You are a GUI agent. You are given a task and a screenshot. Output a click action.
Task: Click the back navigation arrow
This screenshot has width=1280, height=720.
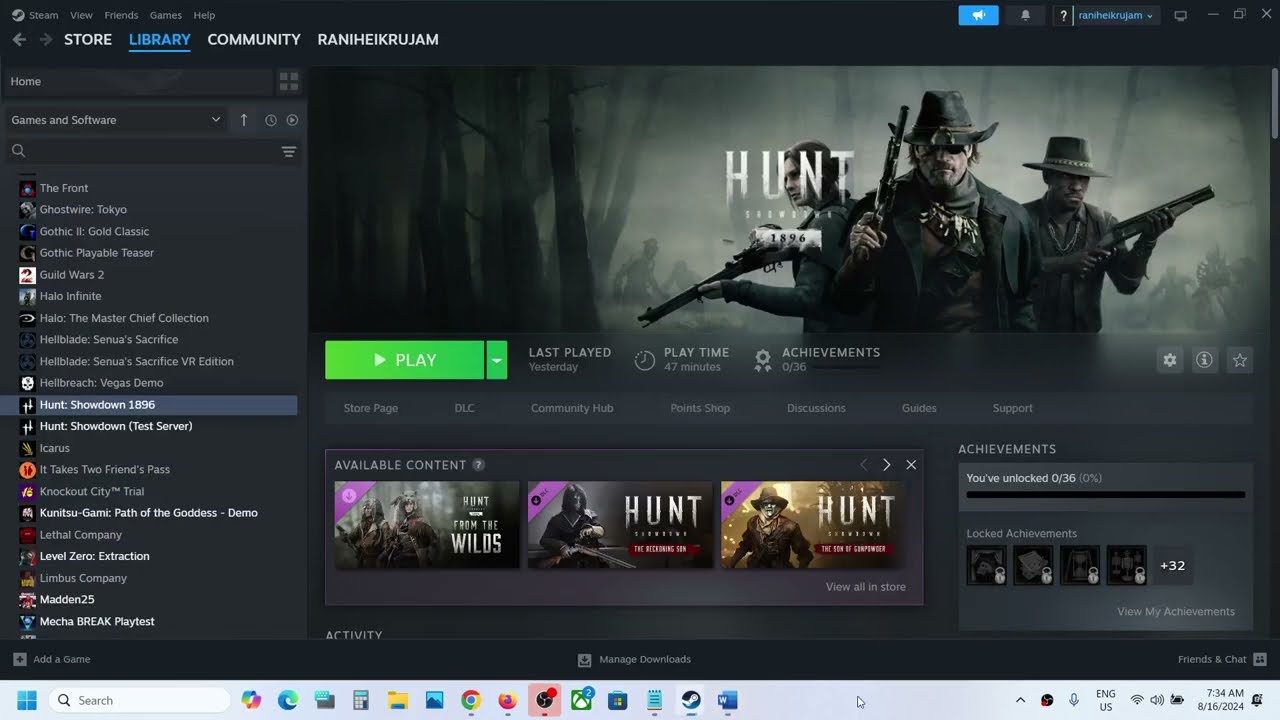(x=19, y=39)
